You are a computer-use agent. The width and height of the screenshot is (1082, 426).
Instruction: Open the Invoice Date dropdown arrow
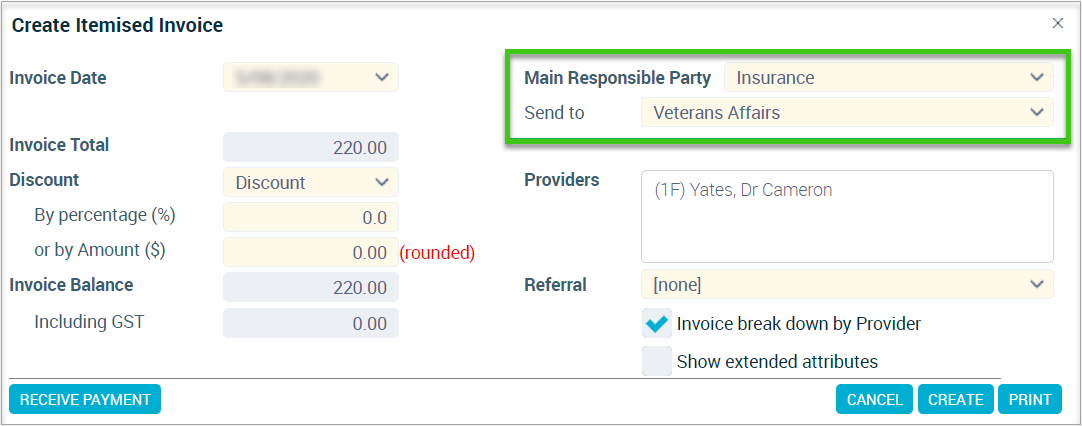pyautogui.click(x=382, y=77)
